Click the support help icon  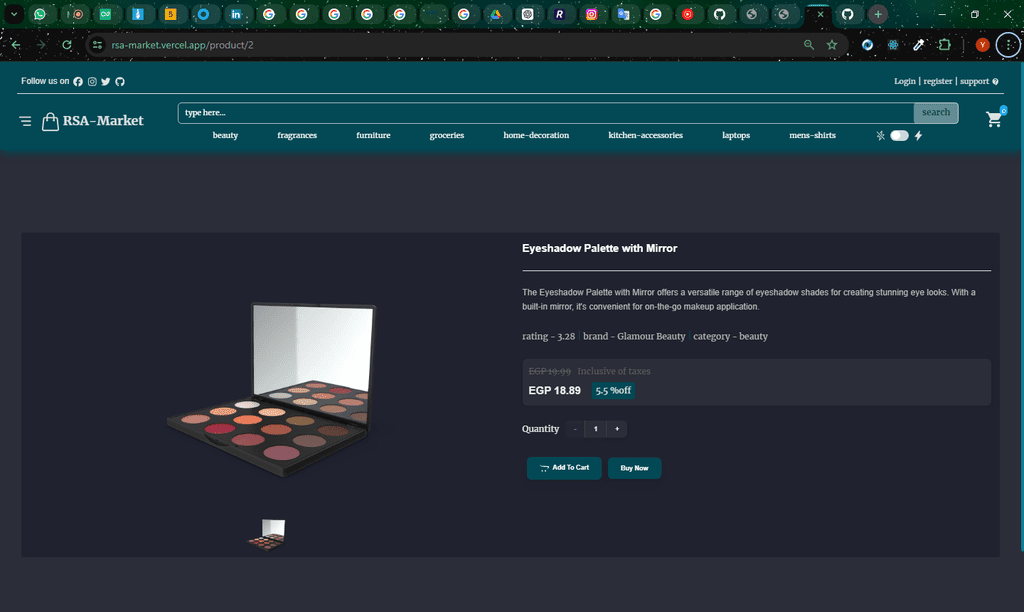pyautogui.click(x=995, y=82)
